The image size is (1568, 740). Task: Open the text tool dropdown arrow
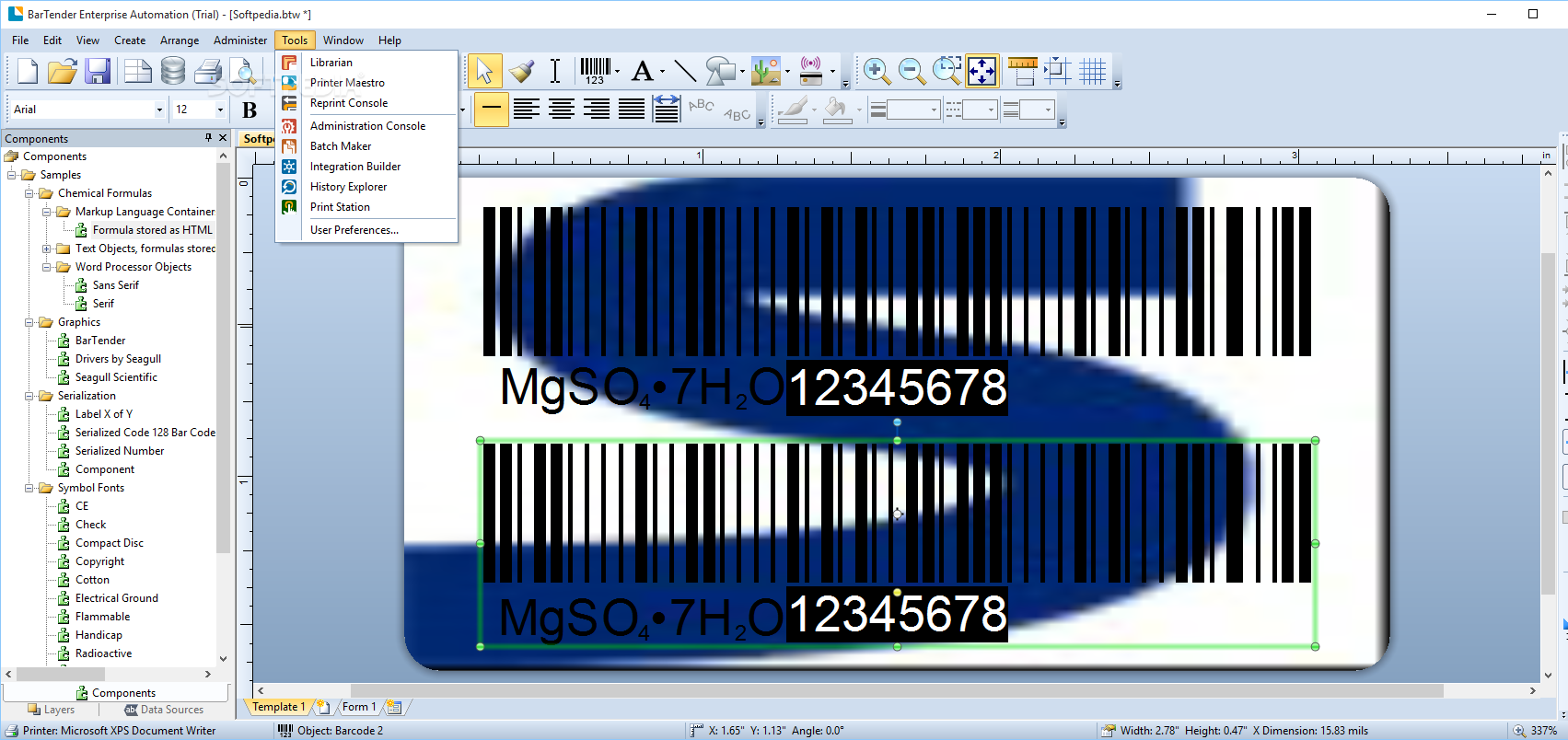(x=662, y=72)
